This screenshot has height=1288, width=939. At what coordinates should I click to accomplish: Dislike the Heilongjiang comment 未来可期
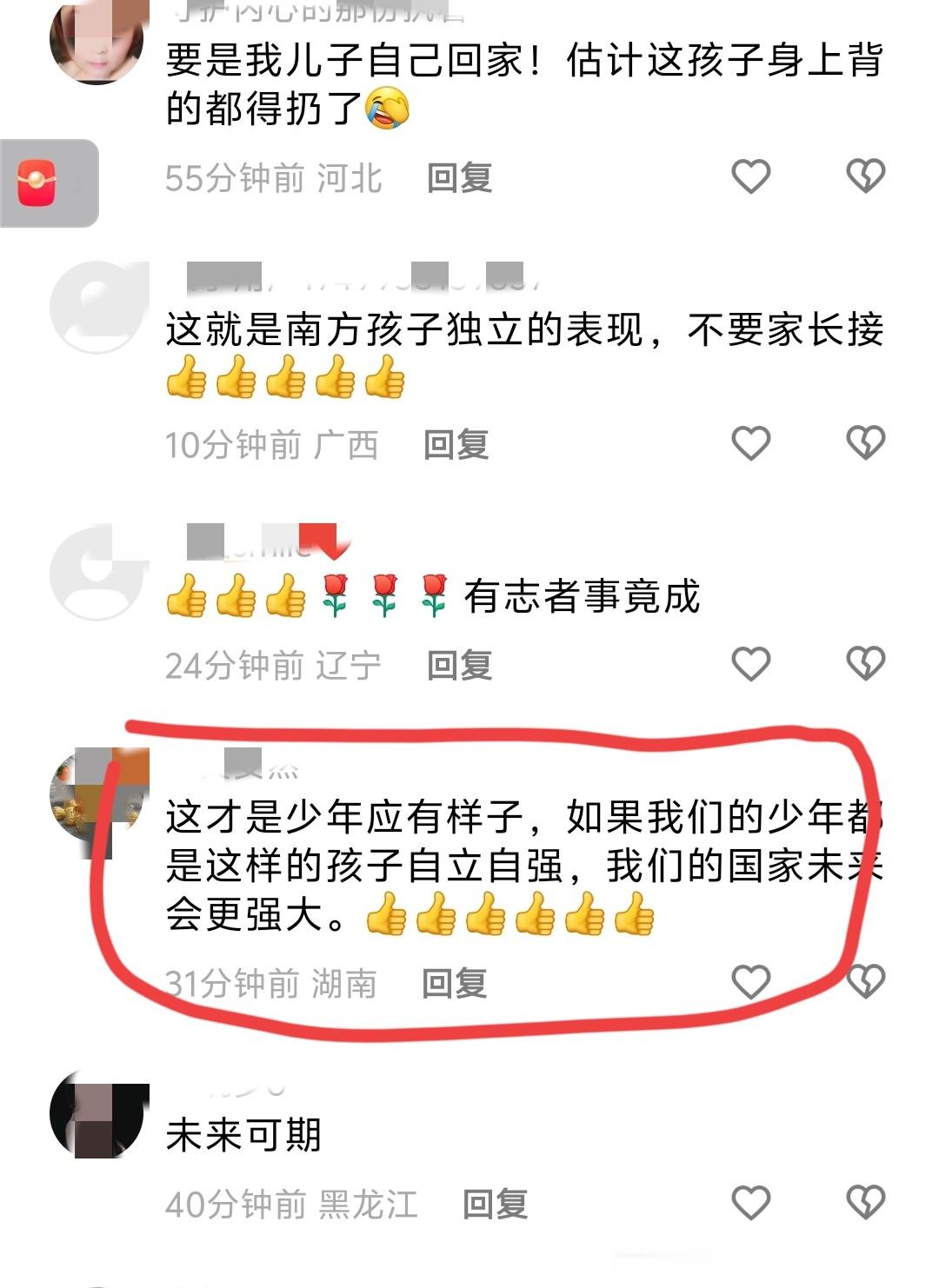(x=866, y=1203)
